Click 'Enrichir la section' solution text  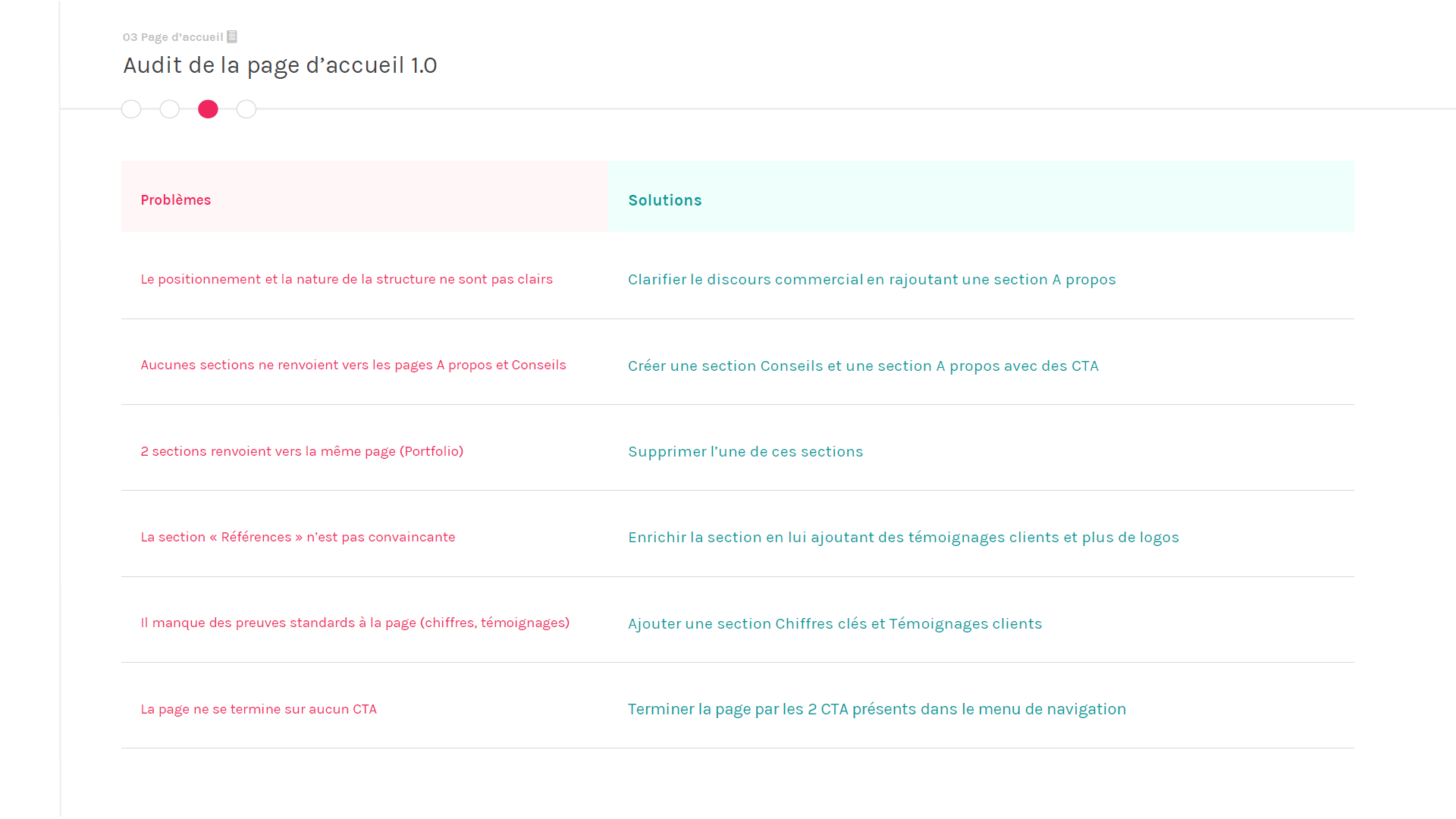(903, 538)
